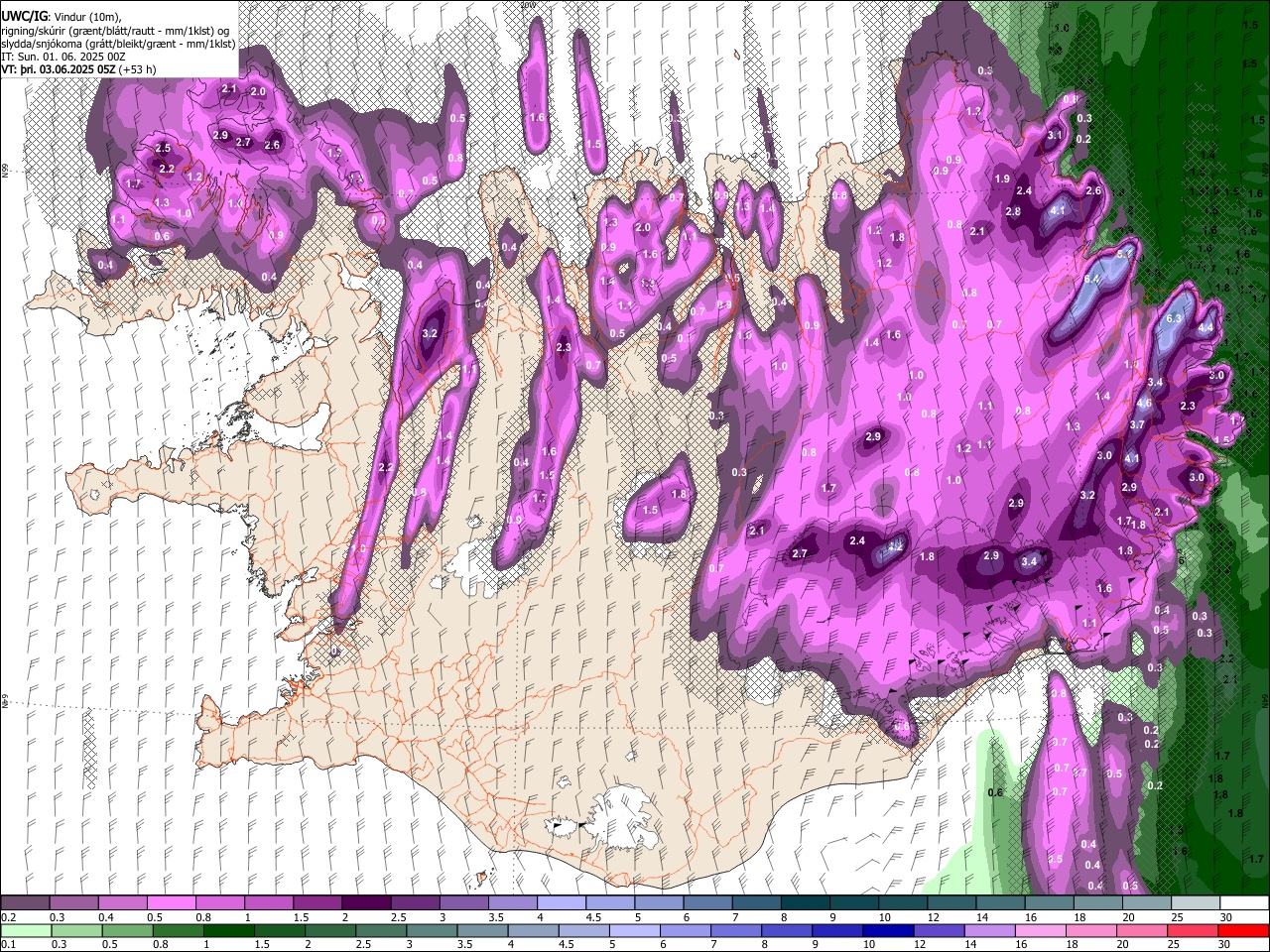Select bright pink upper-row swatch starting at 0.5
This screenshot has height=952, width=1270.
tap(172, 903)
